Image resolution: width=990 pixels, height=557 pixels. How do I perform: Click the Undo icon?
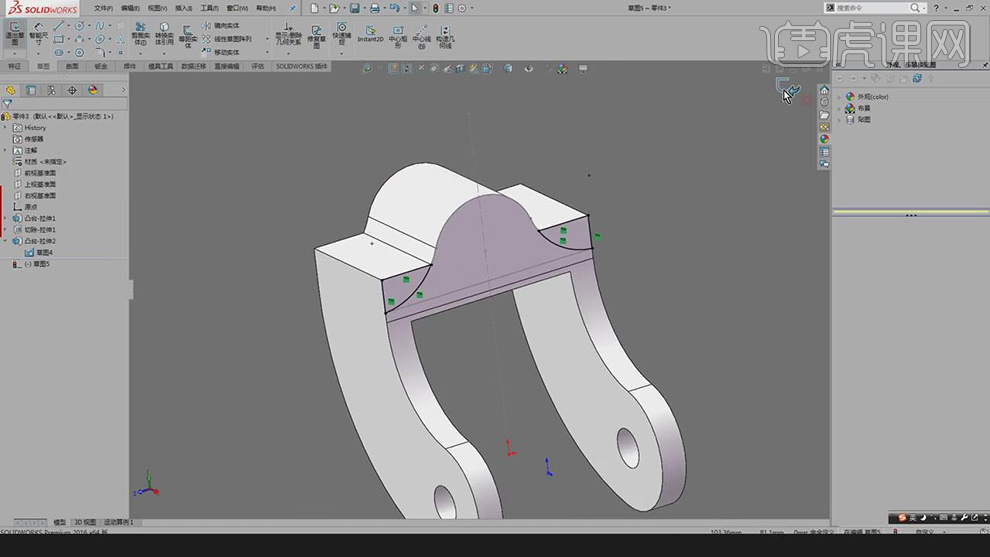[395, 8]
